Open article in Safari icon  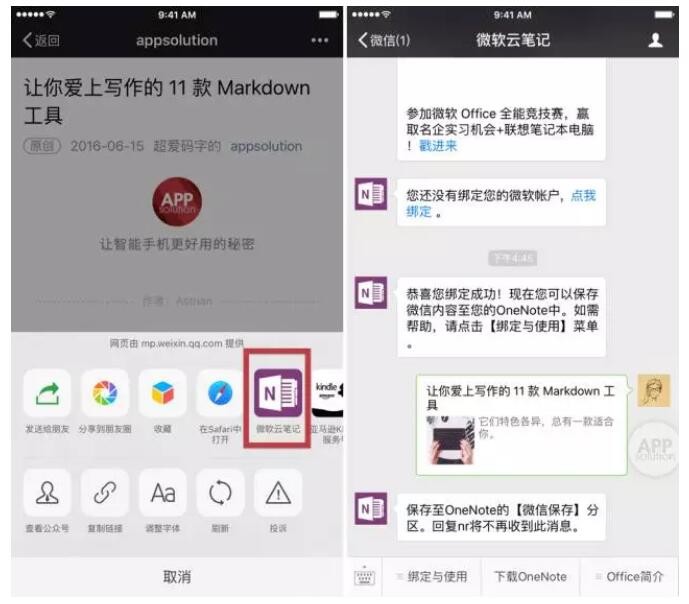220,393
